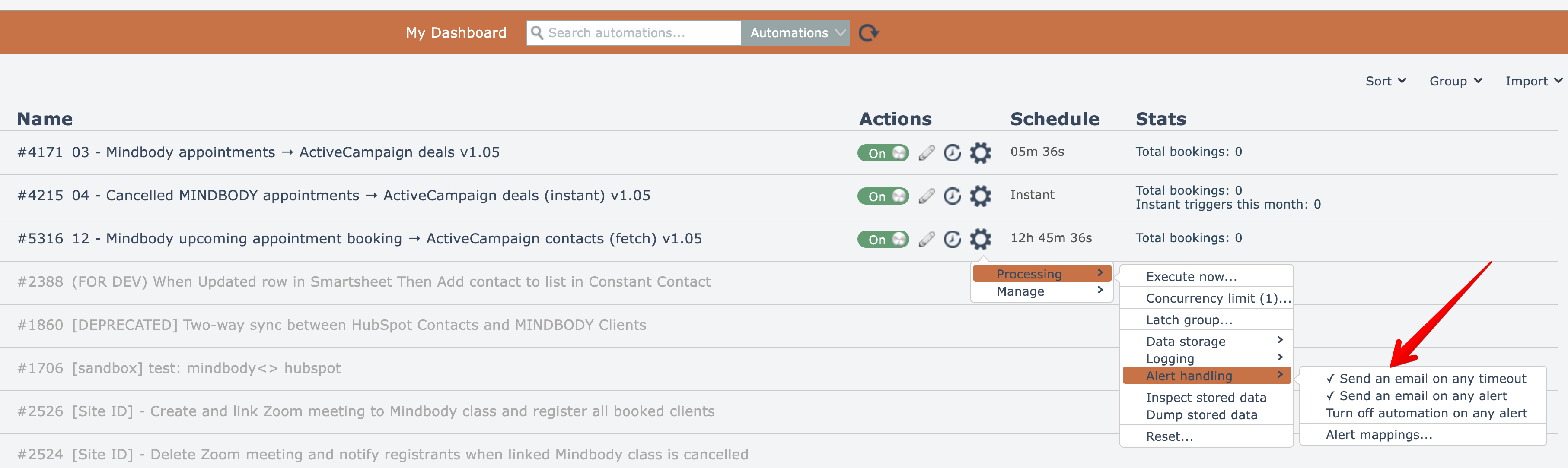1568x468 pixels.
Task: Open the gear settings icon for automation #4171
Action: click(980, 152)
